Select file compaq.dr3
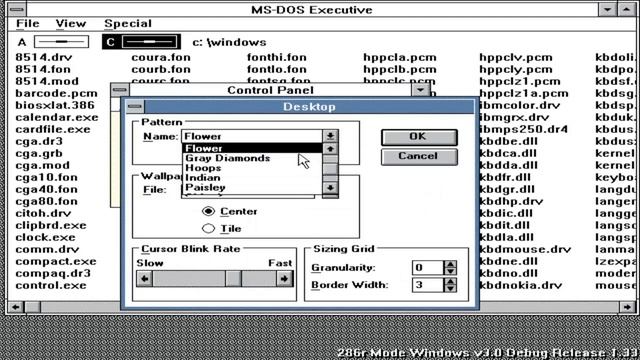This screenshot has height=360, width=640. pos(53,273)
